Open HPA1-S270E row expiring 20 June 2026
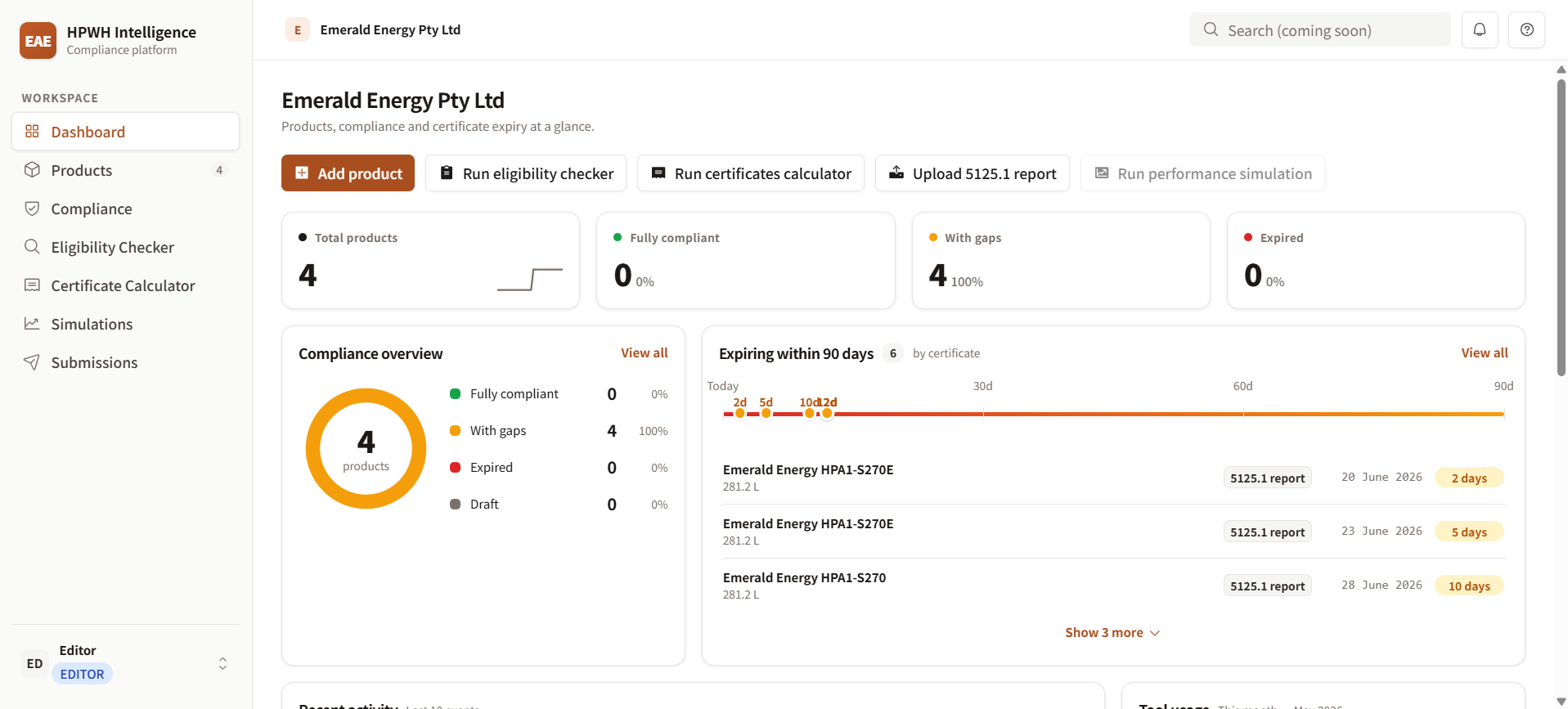The height and width of the screenshot is (709, 1568). 1113,478
